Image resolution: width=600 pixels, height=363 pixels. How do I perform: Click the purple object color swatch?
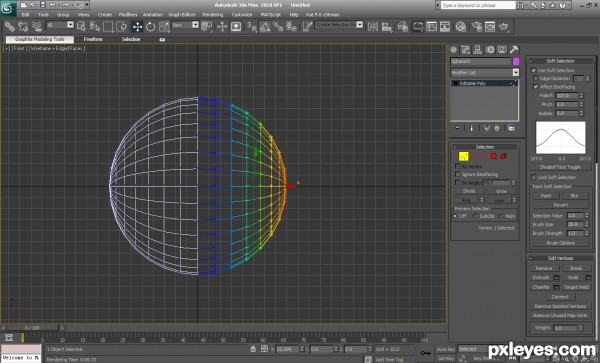click(x=516, y=61)
